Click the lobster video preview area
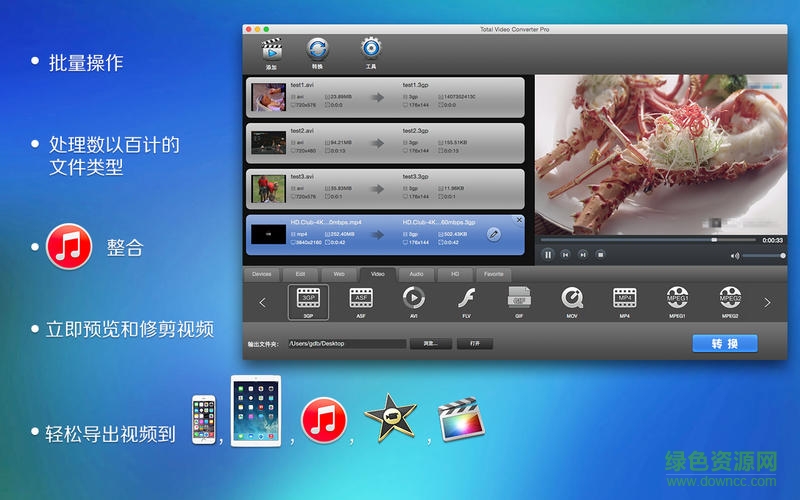The height and width of the screenshot is (500, 800). [x=661, y=155]
